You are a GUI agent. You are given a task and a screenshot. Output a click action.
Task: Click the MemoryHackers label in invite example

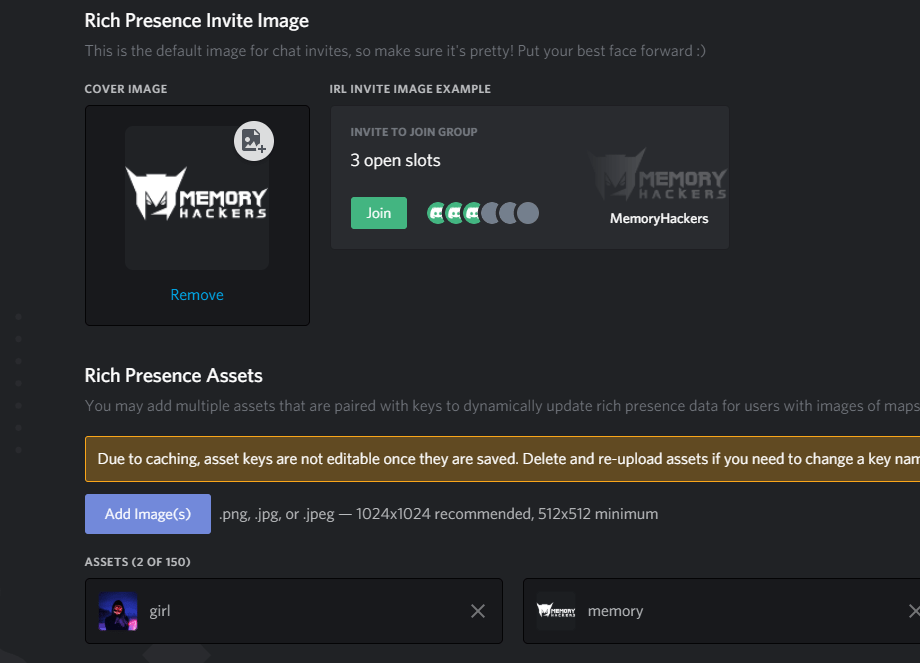click(x=659, y=218)
